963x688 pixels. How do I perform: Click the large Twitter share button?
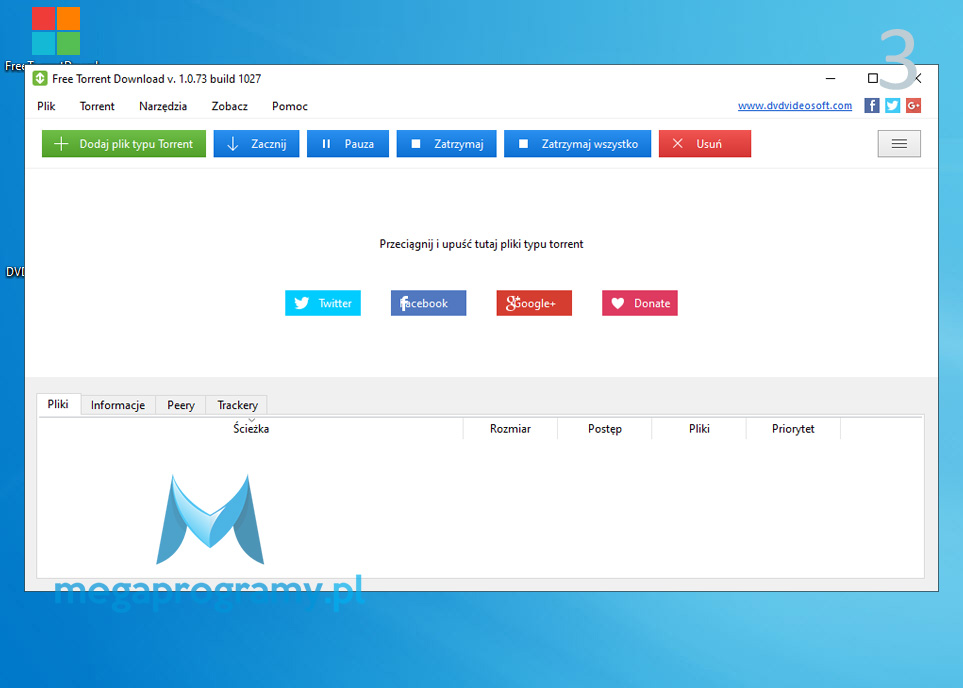click(x=323, y=303)
